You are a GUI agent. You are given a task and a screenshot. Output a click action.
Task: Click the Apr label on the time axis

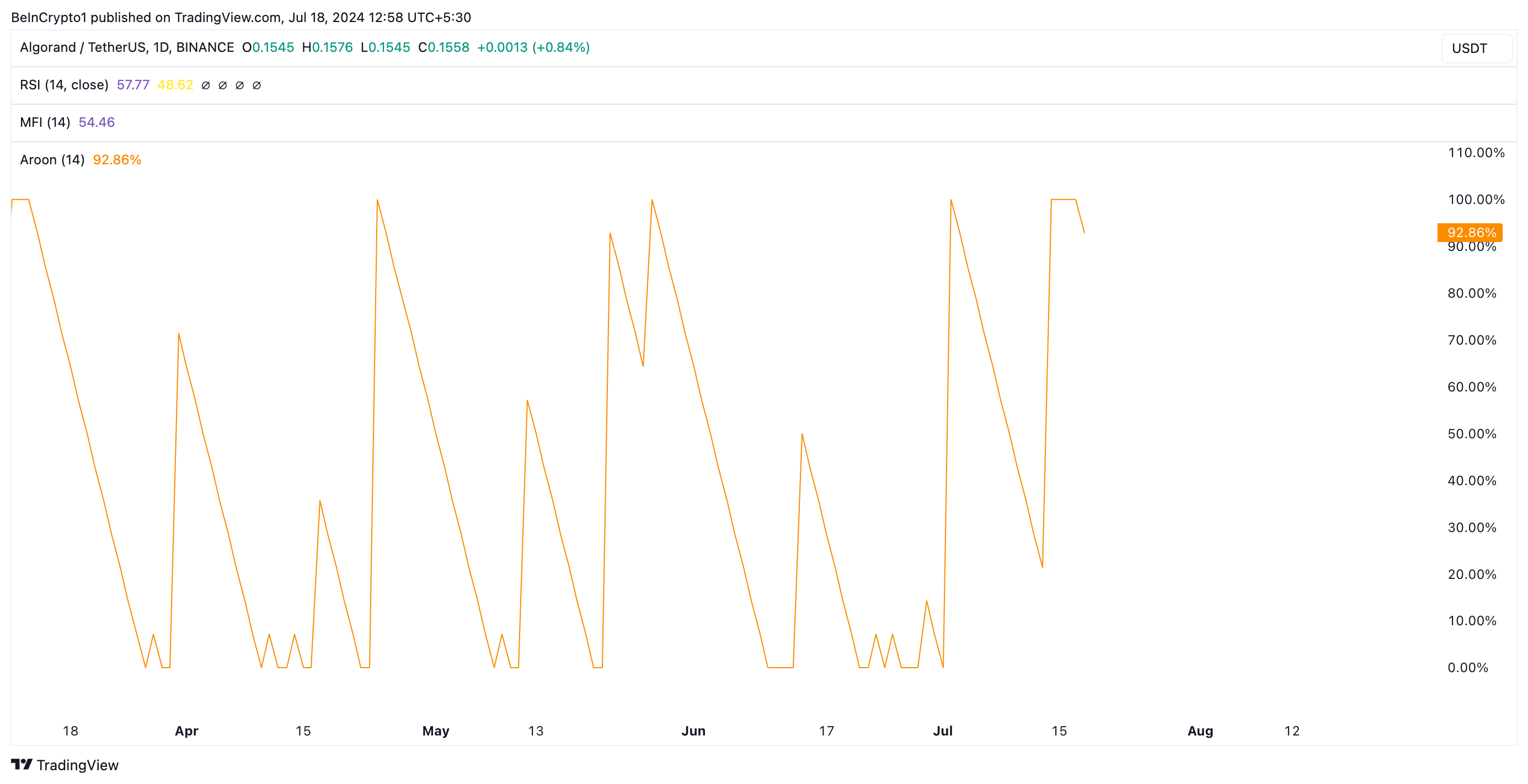coord(186,731)
